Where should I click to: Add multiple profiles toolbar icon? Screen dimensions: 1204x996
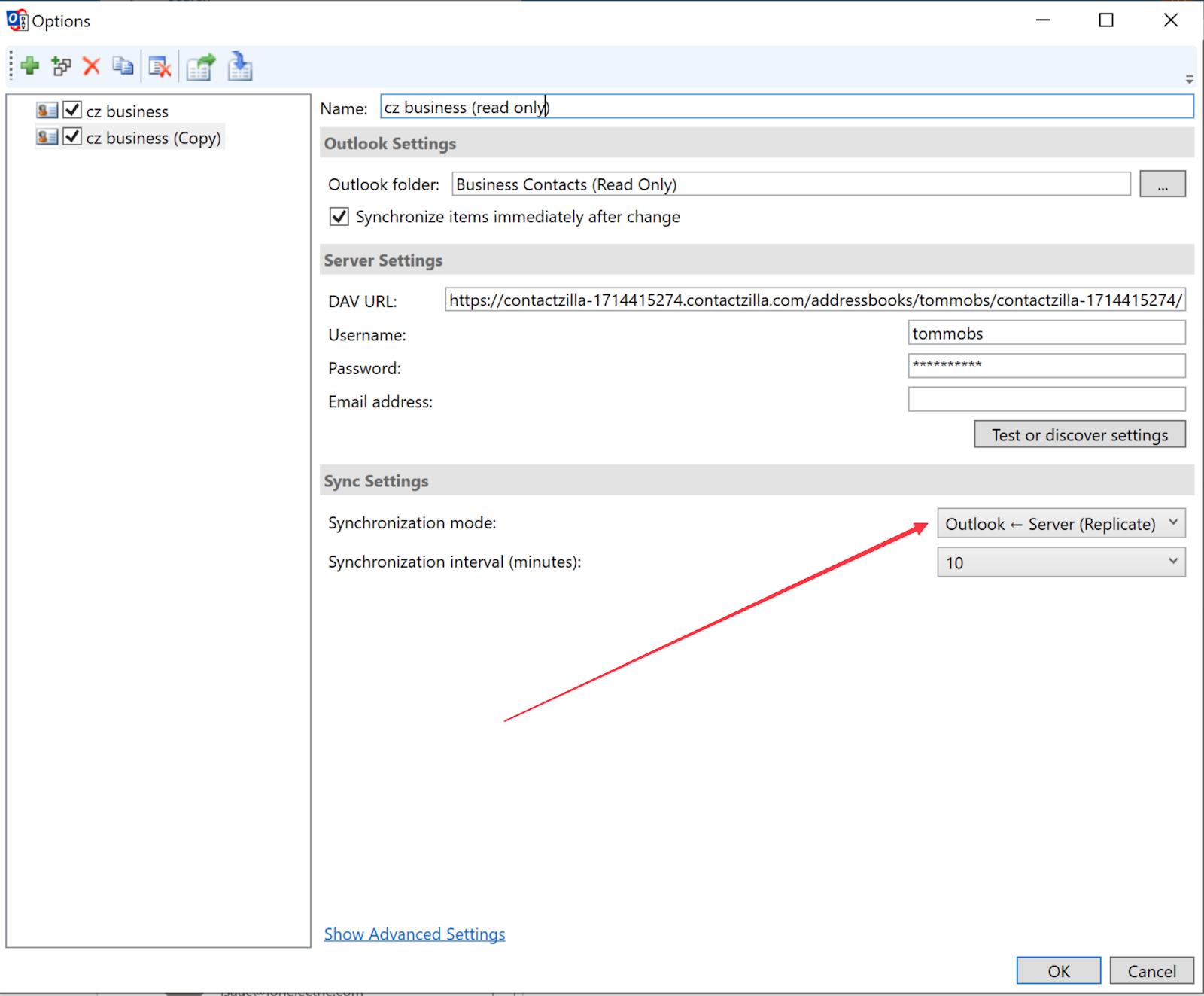click(x=61, y=66)
